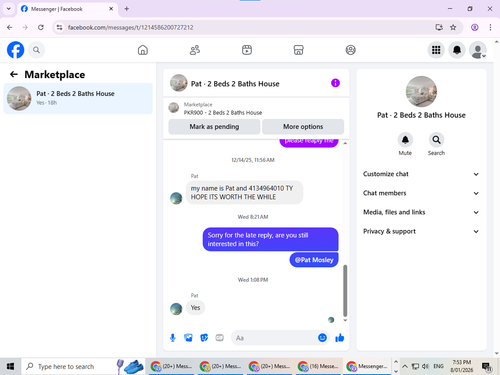
Task: Open the account profile avatar menu
Action: point(478,50)
